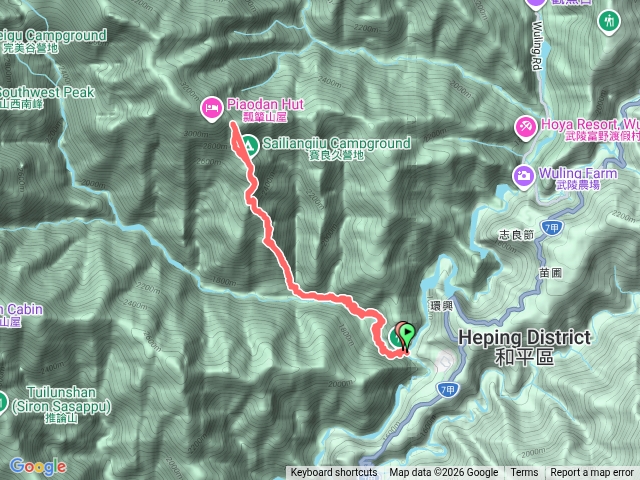The height and width of the screenshot is (480, 640).
Task: Open Keyboard shortcuts
Action: tap(333, 472)
